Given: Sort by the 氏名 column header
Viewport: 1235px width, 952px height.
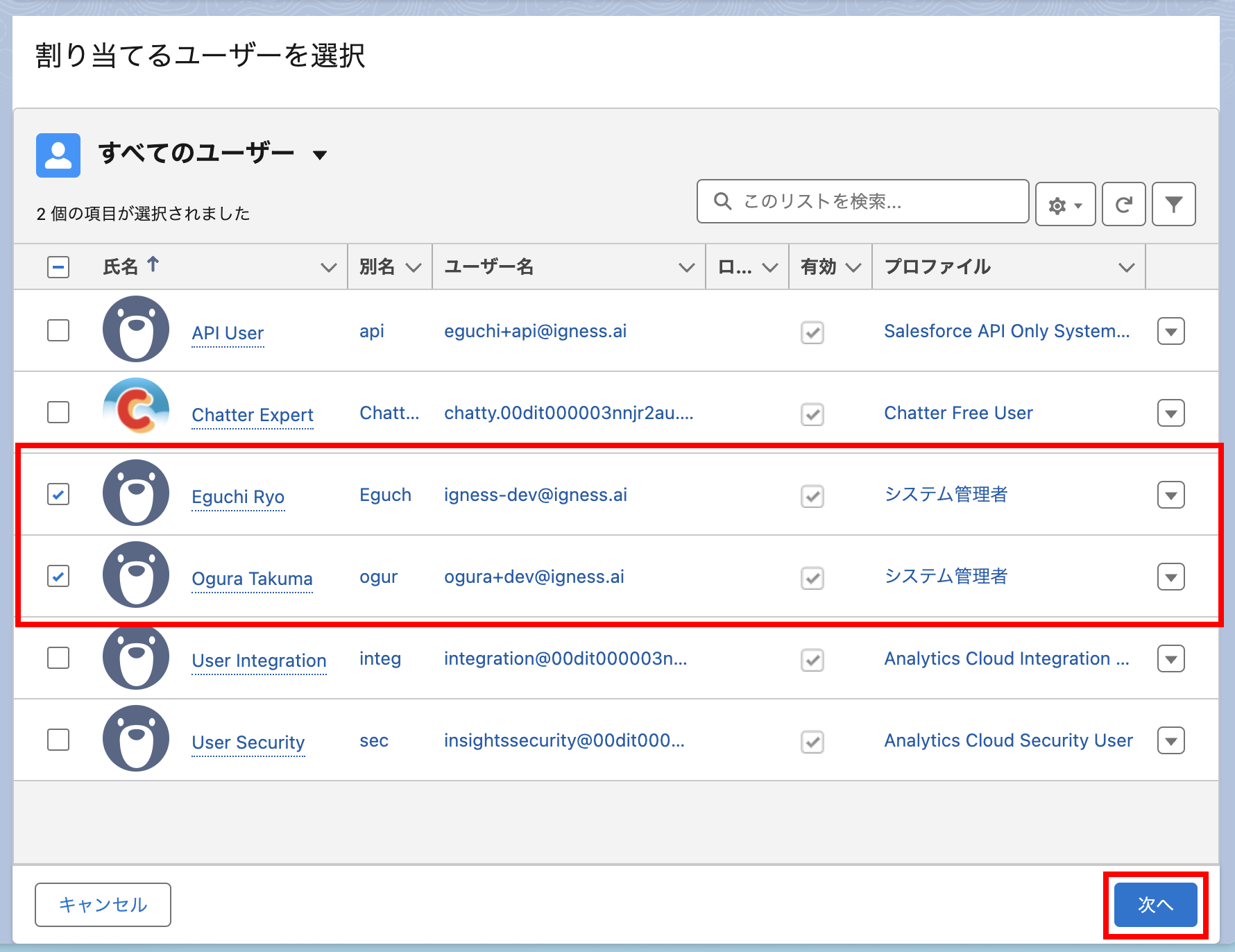Looking at the screenshot, I should click(x=121, y=267).
